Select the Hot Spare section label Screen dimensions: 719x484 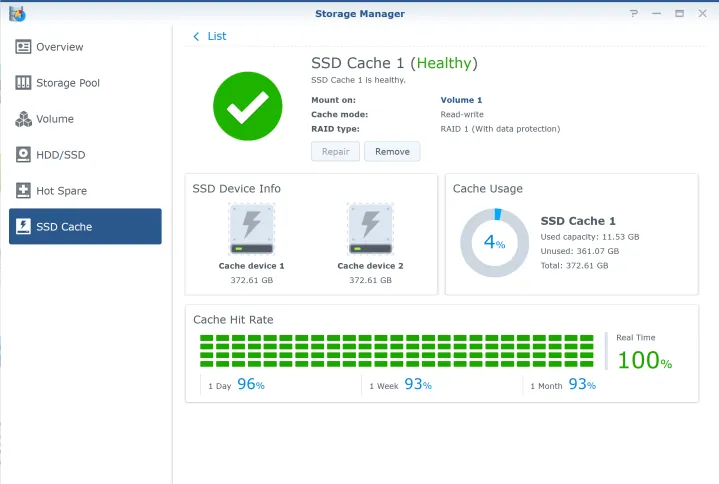coord(61,191)
